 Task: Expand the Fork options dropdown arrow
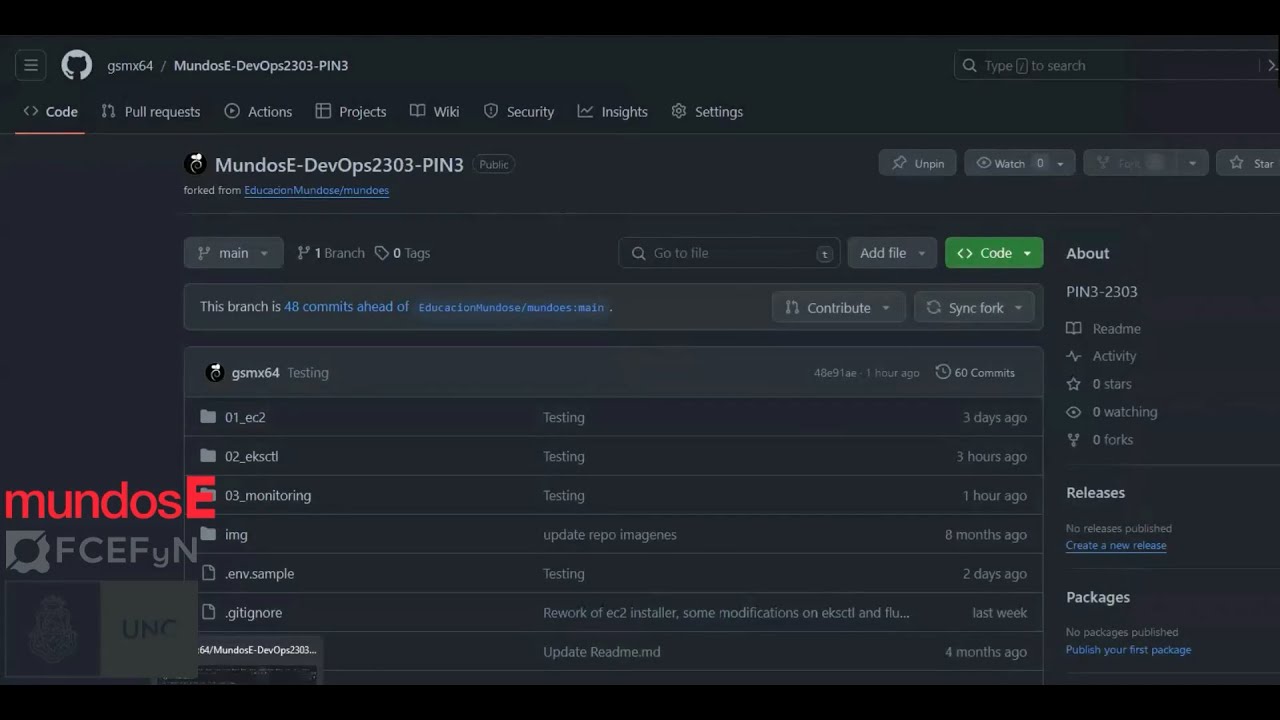point(1192,163)
